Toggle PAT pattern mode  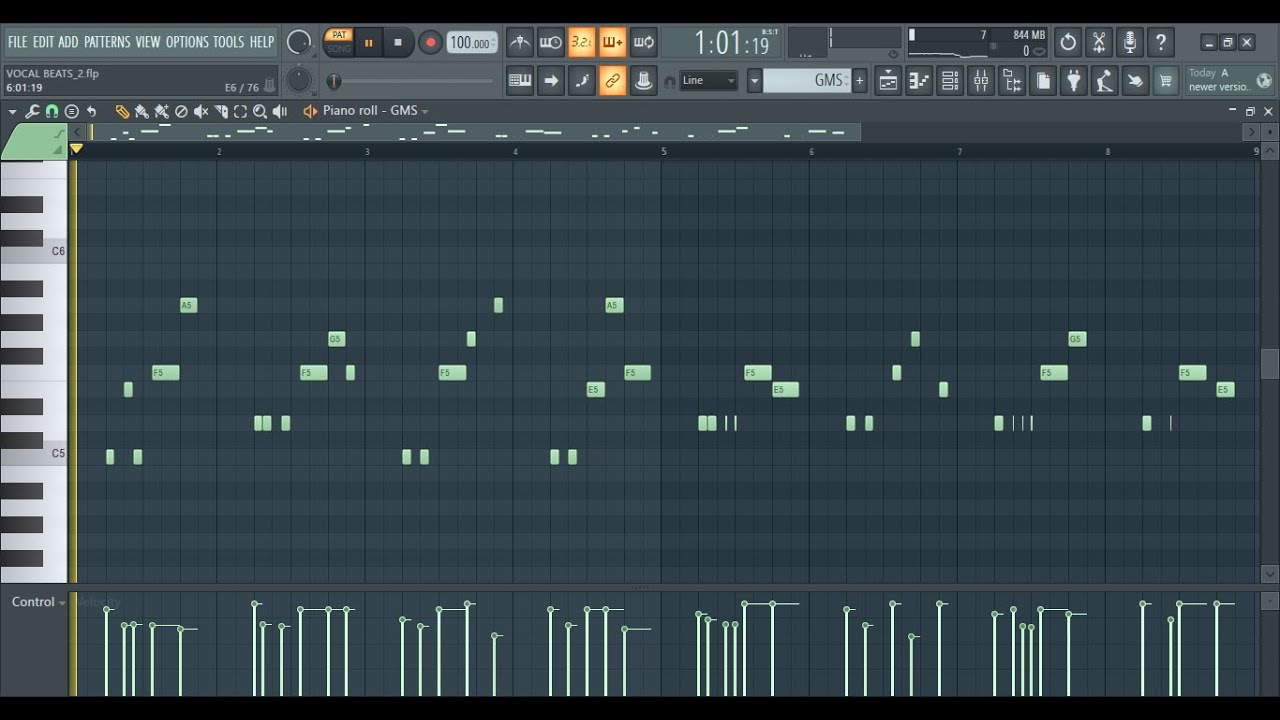coord(339,35)
